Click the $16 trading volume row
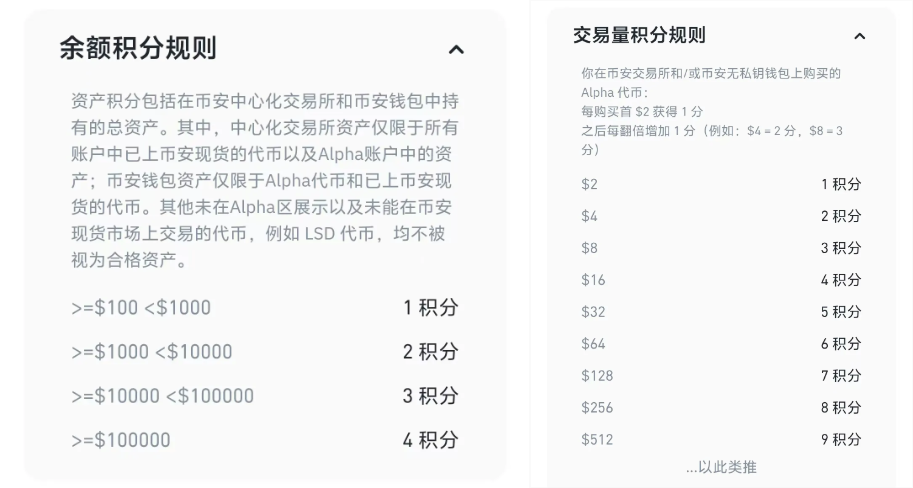This screenshot has height=488, width=913. 593,280
